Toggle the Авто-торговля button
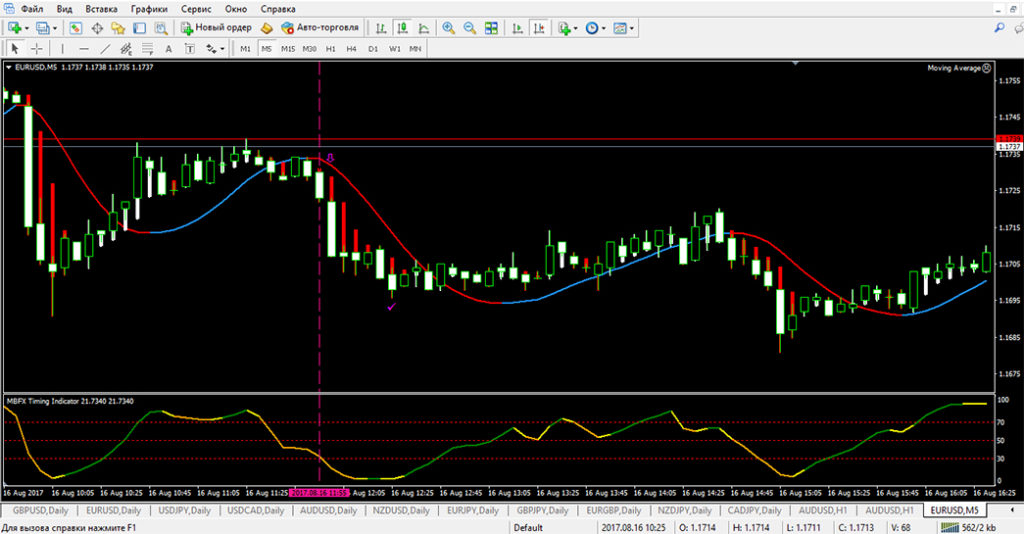The height and width of the screenshot is (534, 1024). pos(319,28)
